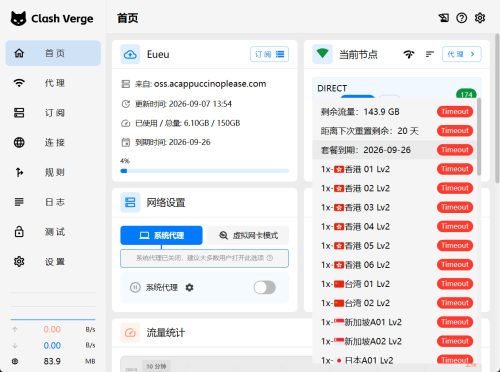Screen dimensions: 500x372
Task: Click the 0.00 upload speed value
Action: pyautogui.click(x=52, y=329)
